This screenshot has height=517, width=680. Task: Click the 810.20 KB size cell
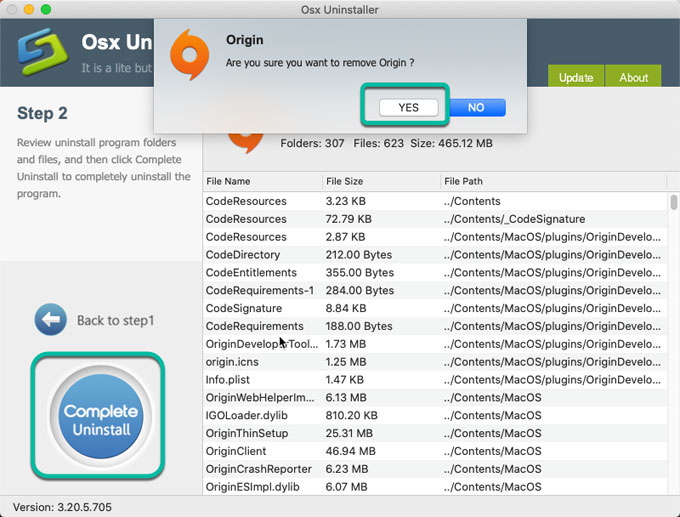tap(351, 416)
